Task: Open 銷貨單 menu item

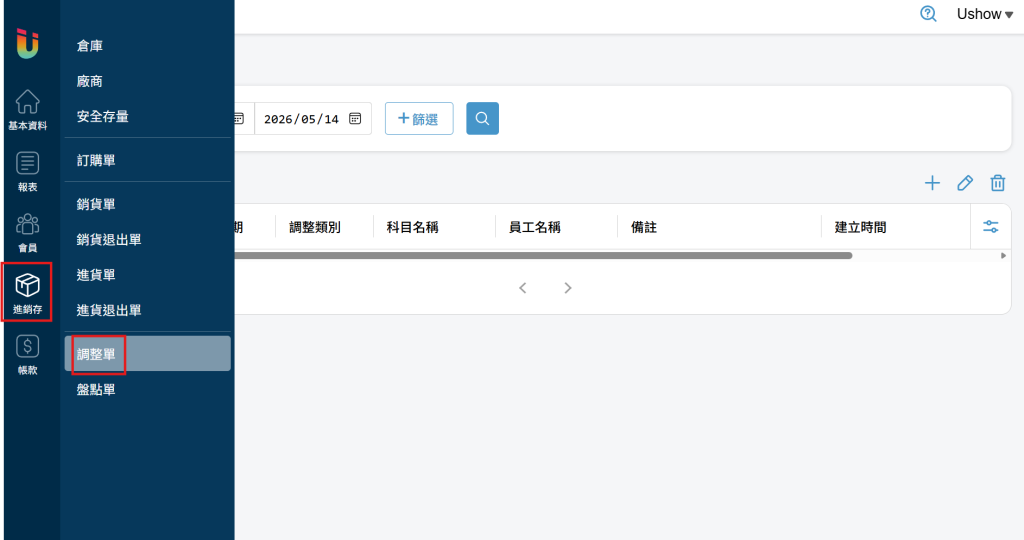Action: pyautogui.click(x=148, y=204)
